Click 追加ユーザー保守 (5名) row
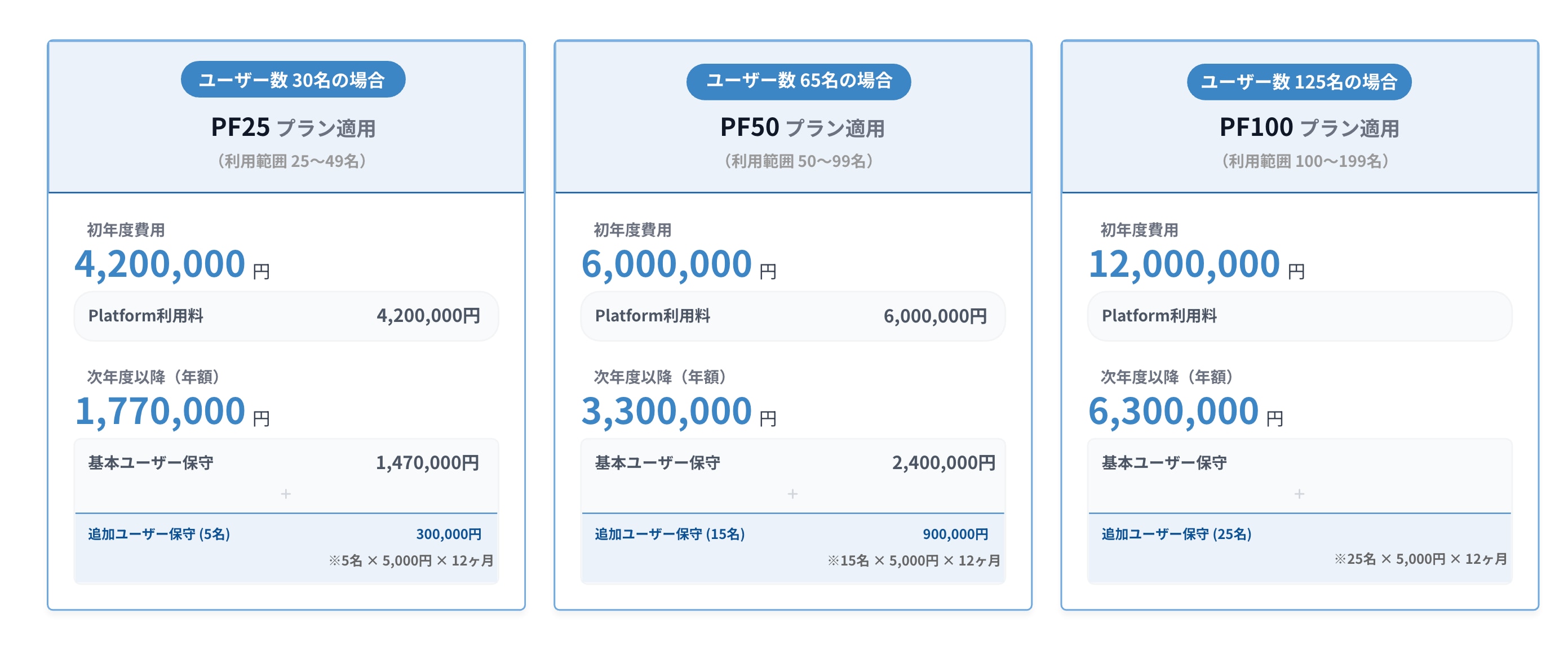 [286, 534]
